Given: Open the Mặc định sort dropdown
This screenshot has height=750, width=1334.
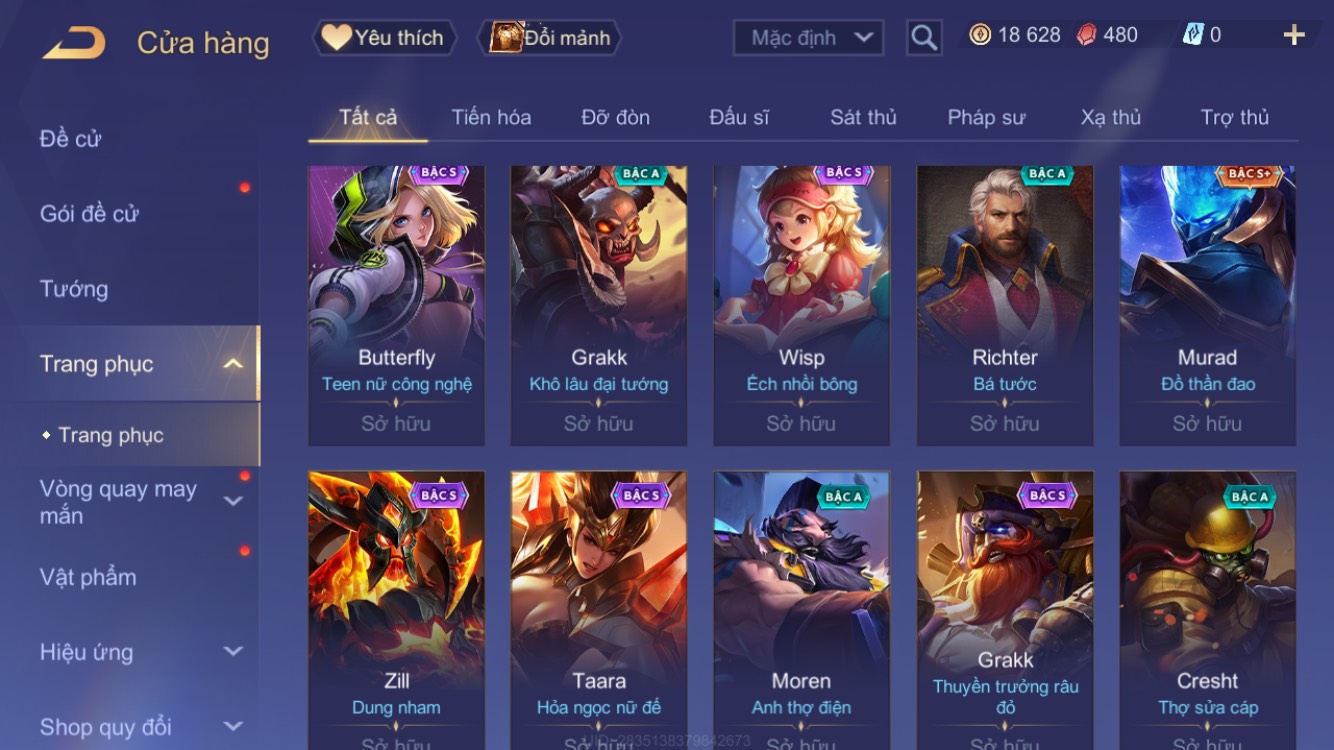Looking at the screenshot, I should point(809,38).
